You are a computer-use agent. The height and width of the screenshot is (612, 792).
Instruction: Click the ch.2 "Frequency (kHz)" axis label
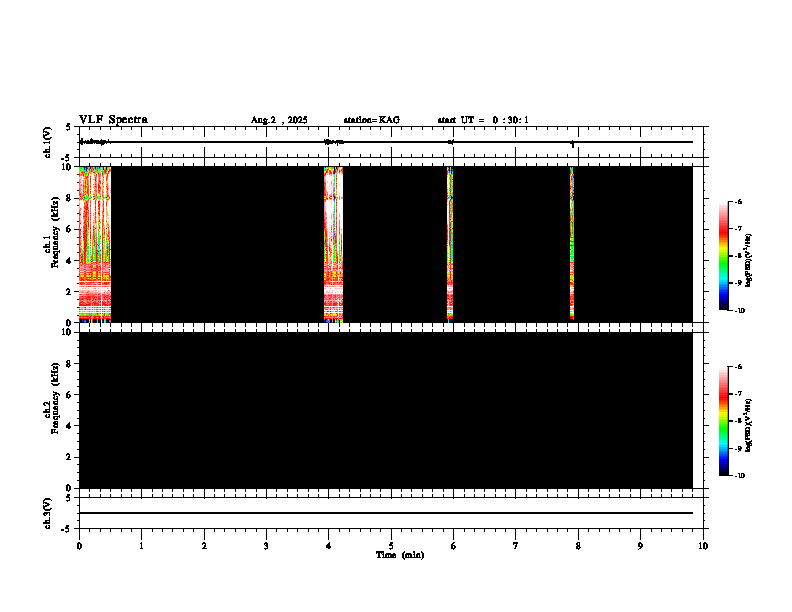pyautogui.click(x=55, y=398)
